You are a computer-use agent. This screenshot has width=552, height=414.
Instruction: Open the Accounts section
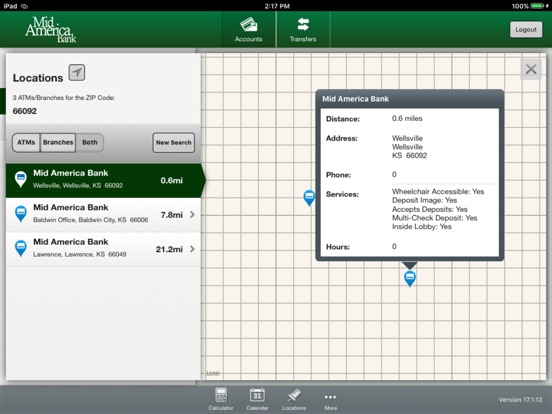[249, 30]
